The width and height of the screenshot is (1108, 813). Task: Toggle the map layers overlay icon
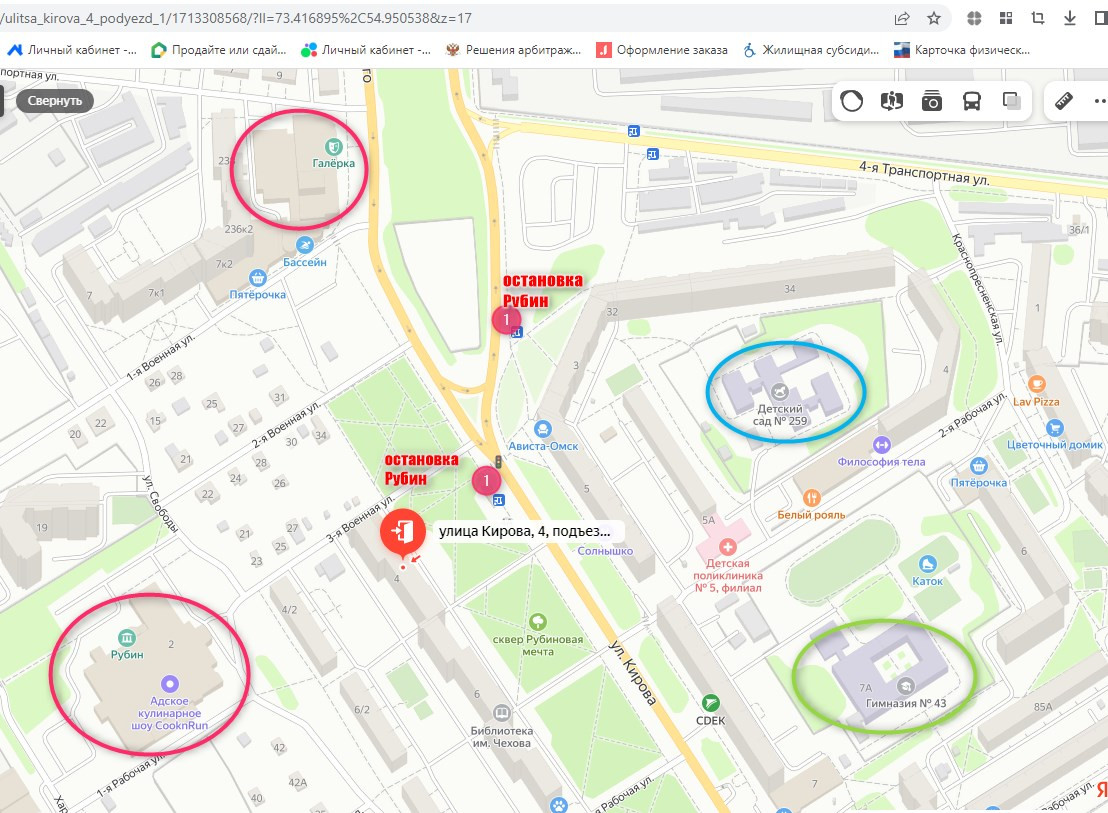(1012, 101)
